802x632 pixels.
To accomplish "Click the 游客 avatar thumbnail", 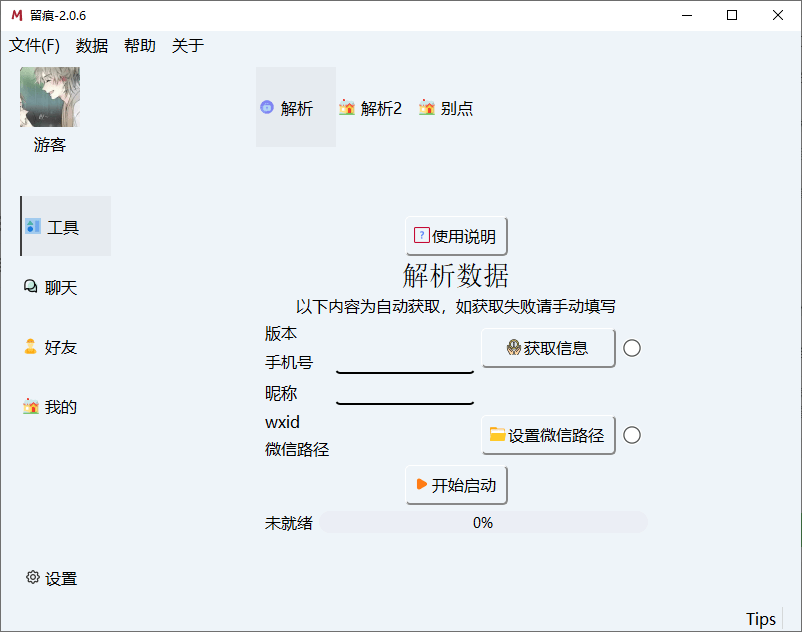I will click(x=49, y=96).
